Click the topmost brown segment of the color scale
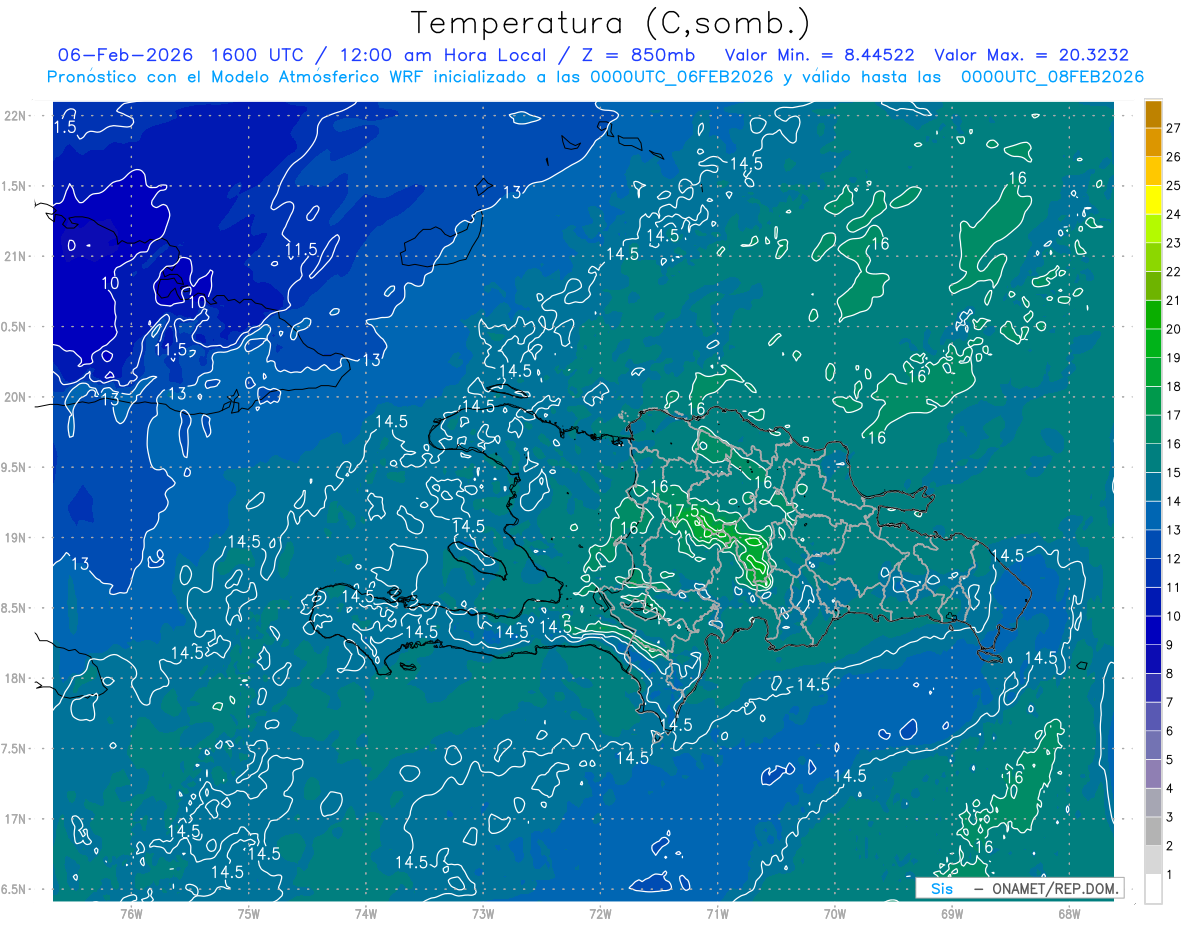This screenshot has height=927, width=1200. tap(1153, 114)
